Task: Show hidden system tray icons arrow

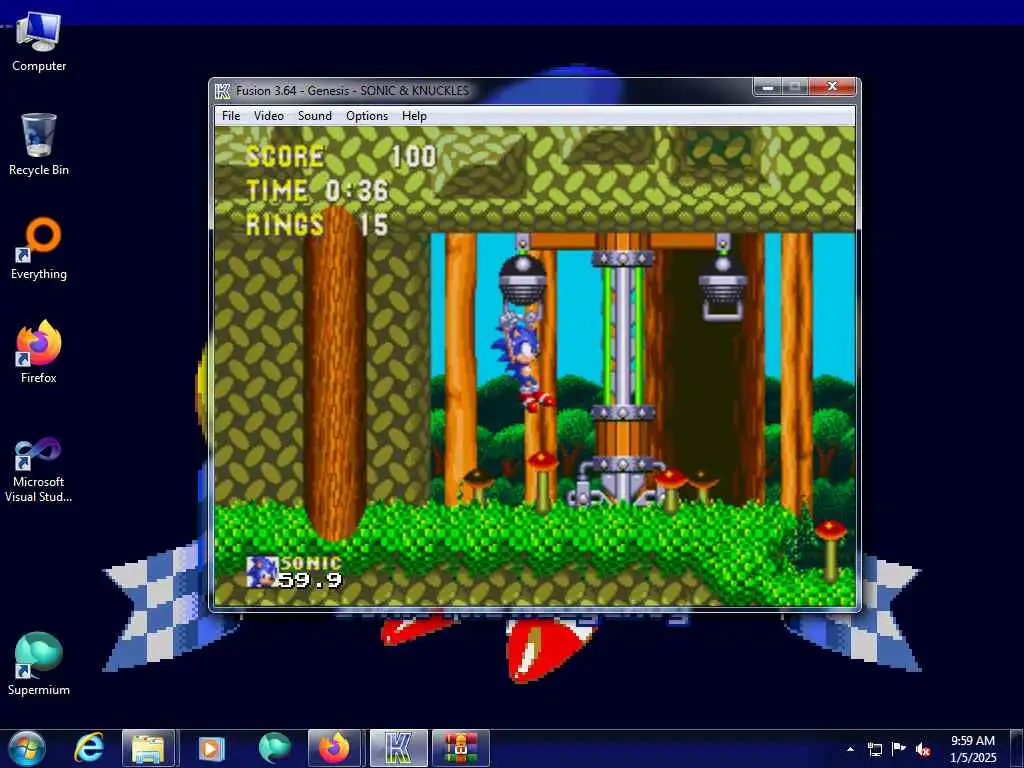Action: click(x=850, y=749)
